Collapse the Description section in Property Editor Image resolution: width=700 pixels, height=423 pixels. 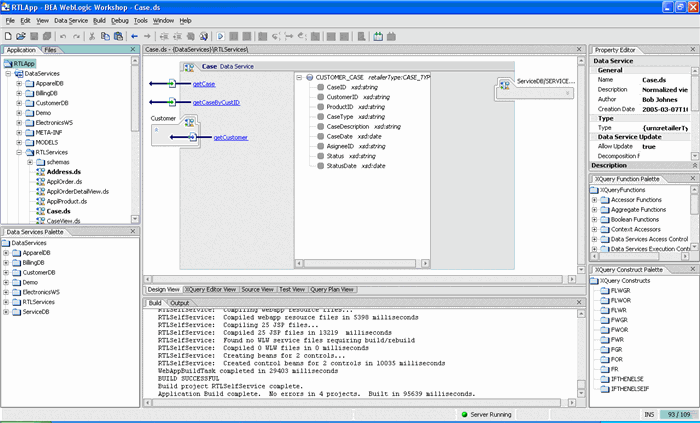(695, 166)
